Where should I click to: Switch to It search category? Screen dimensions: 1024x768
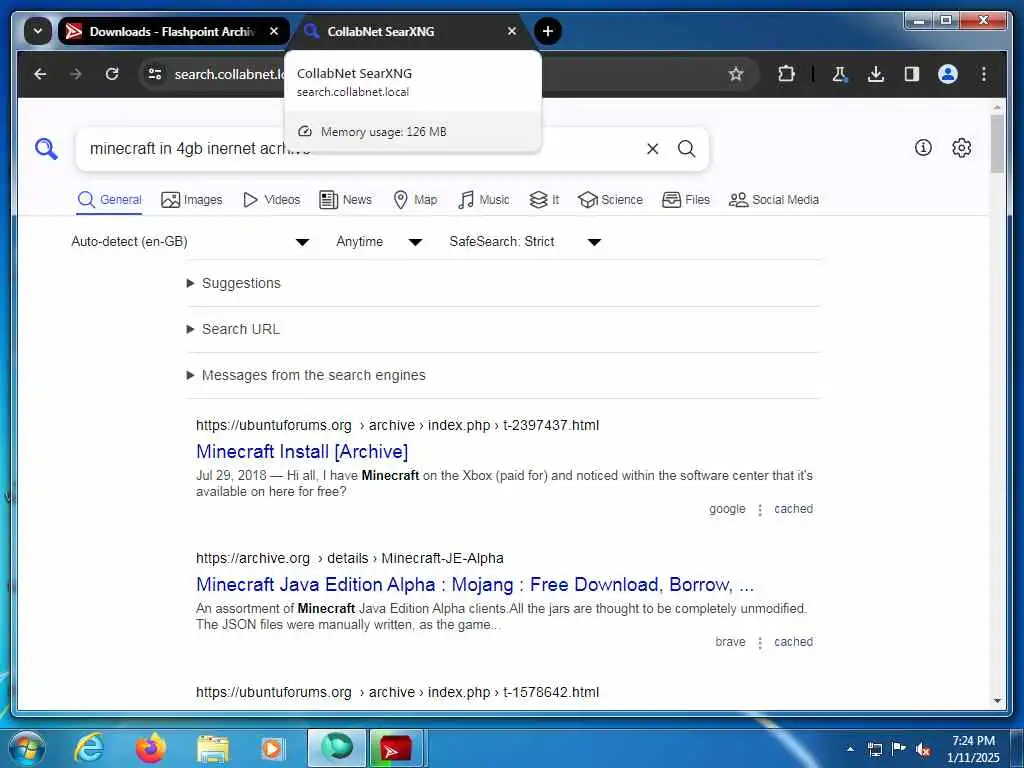[544, 200]
